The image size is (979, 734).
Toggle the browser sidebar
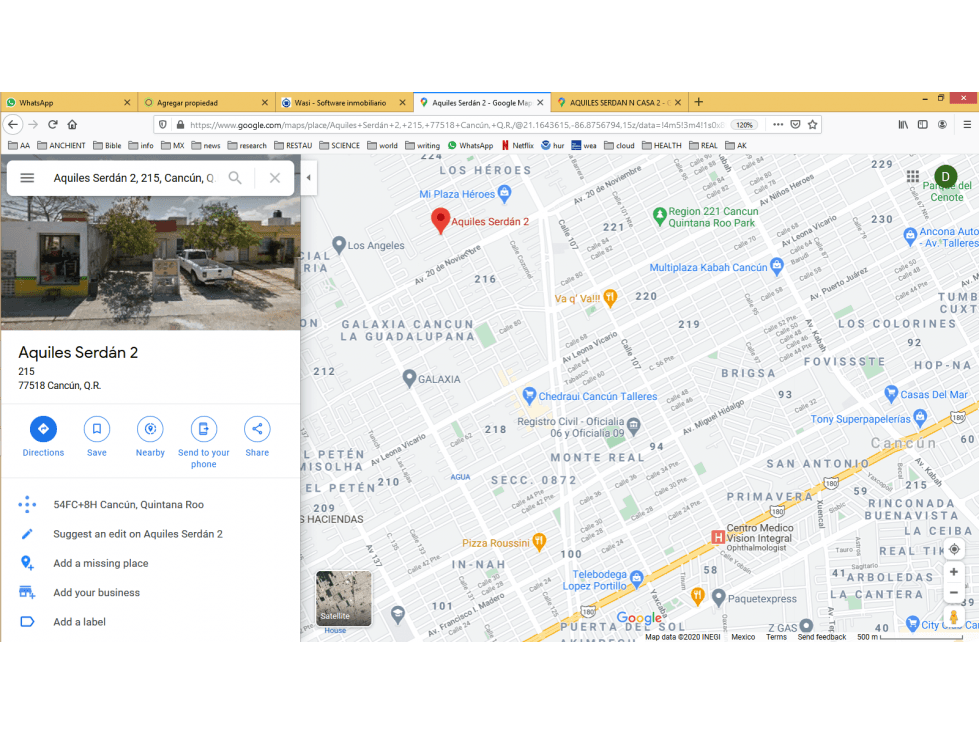pos(922,124)
